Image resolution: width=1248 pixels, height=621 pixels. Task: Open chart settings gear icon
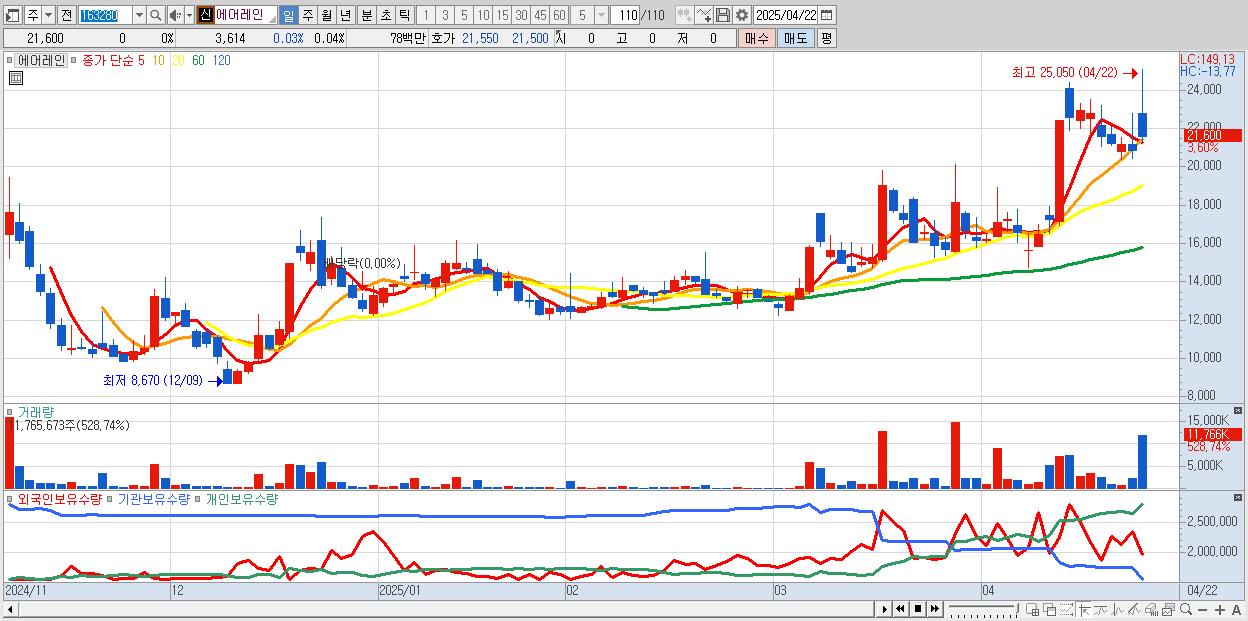tap(742, 16)
